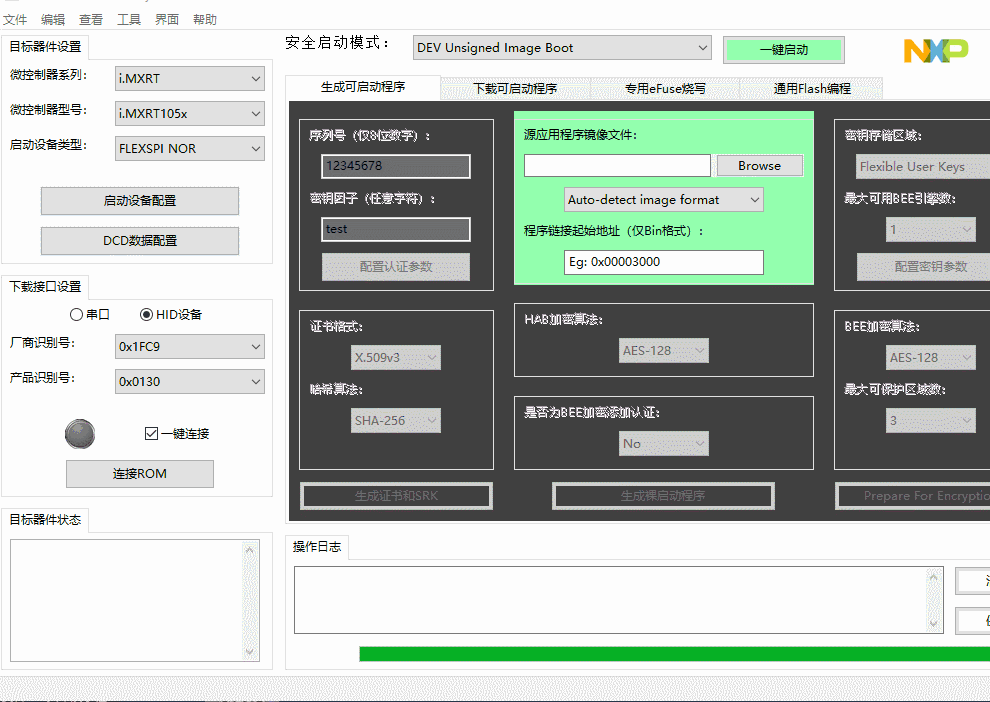Open the 界面 menu
This screenshot has width=990, height=702.
click(x=167, y=20)
